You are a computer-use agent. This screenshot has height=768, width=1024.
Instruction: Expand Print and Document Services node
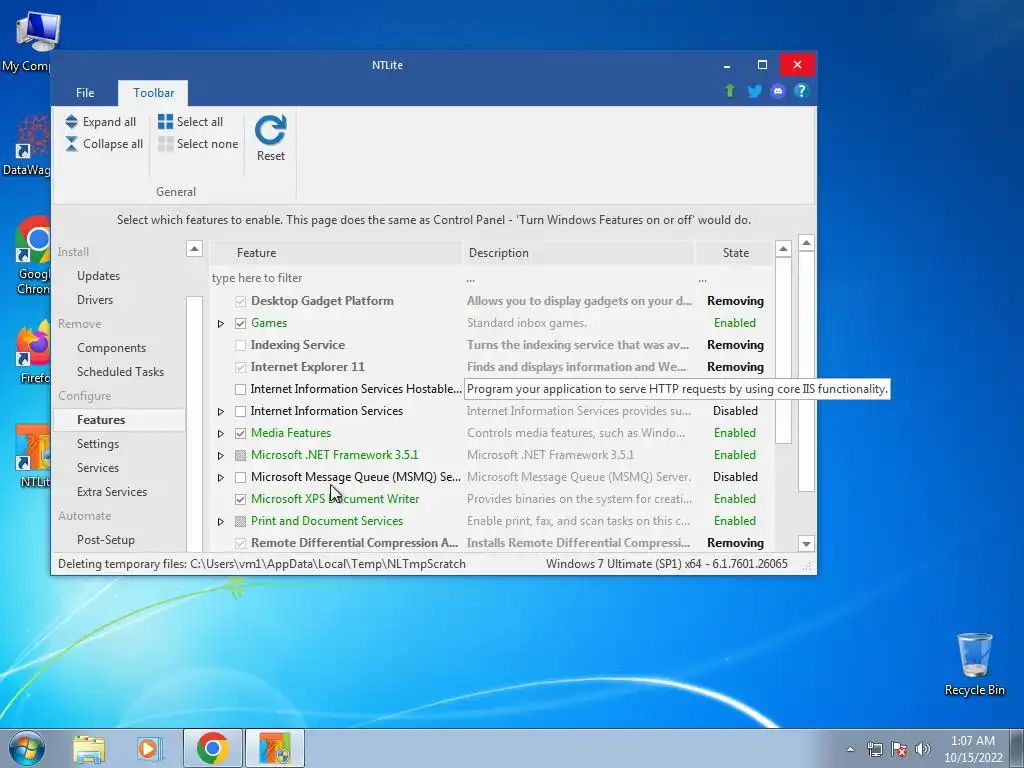221,521
